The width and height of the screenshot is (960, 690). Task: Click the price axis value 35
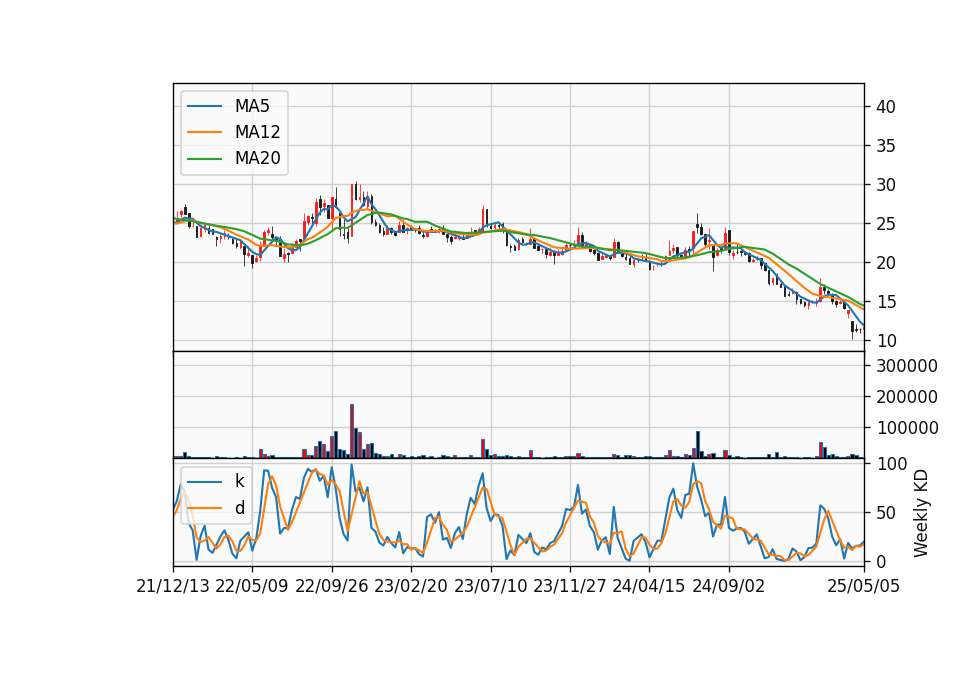[885, 146]
